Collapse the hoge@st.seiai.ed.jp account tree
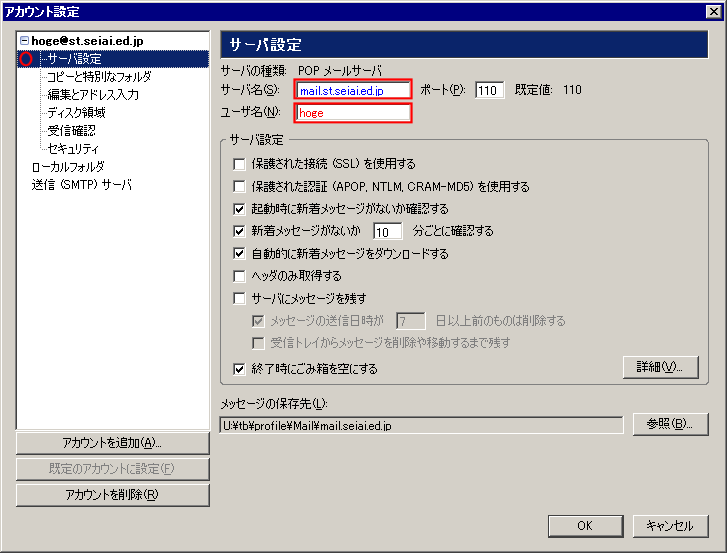Image resolution: width=727 pixels, height=553 pixels. 24,41
